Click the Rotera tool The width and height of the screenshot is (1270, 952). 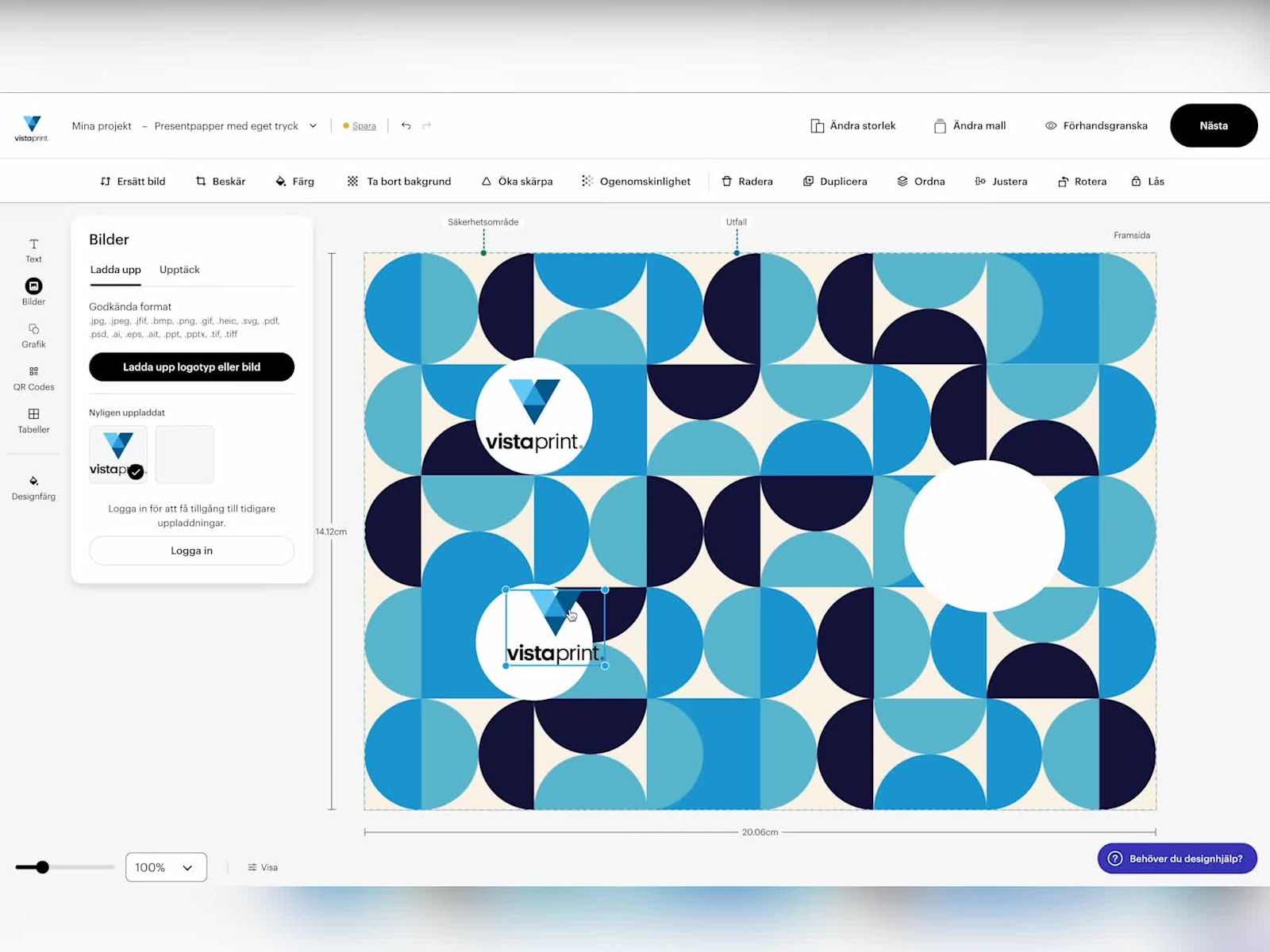(1082, 181)
